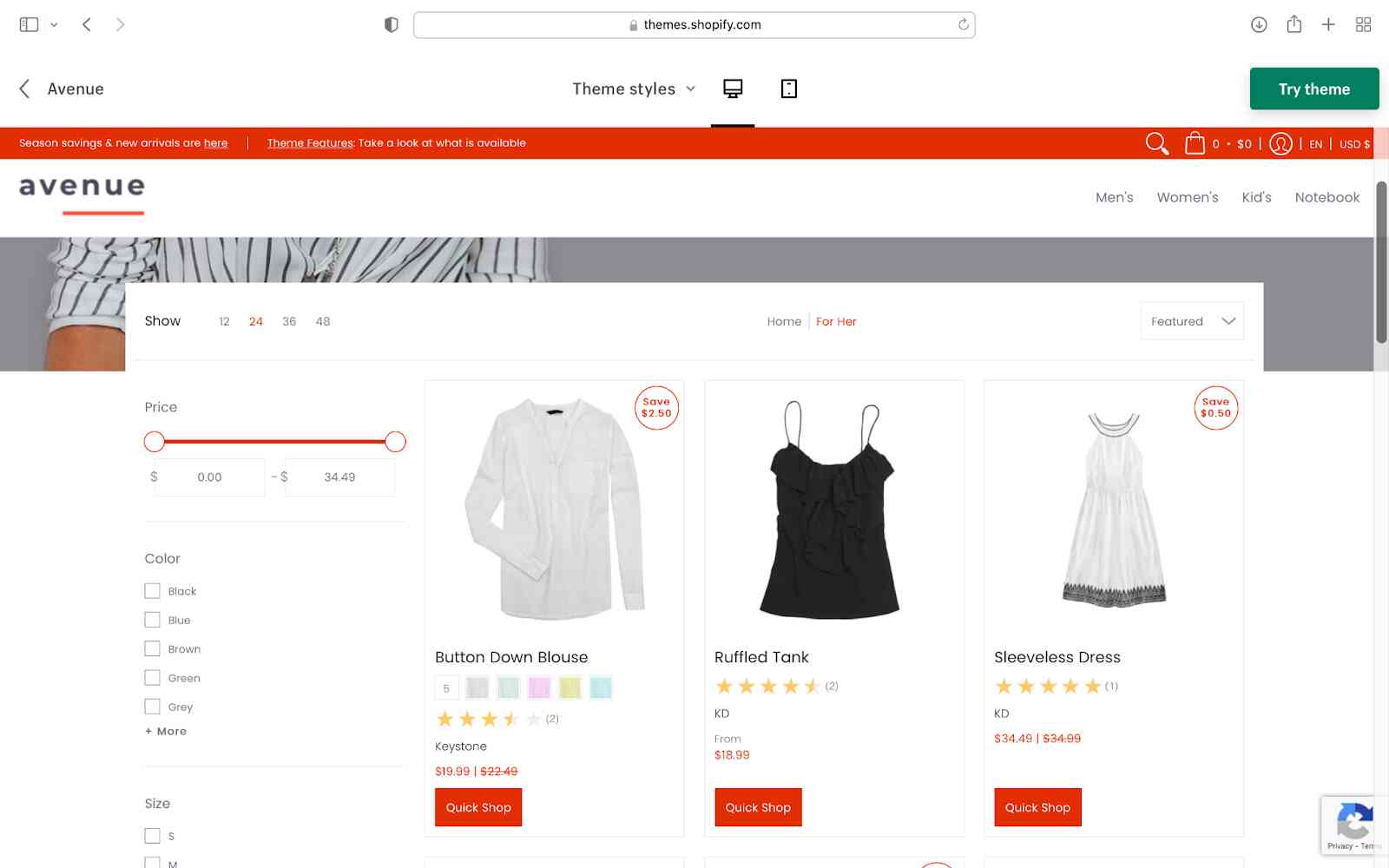Open the shopping bag cart icon

(x=1195, y=143)
